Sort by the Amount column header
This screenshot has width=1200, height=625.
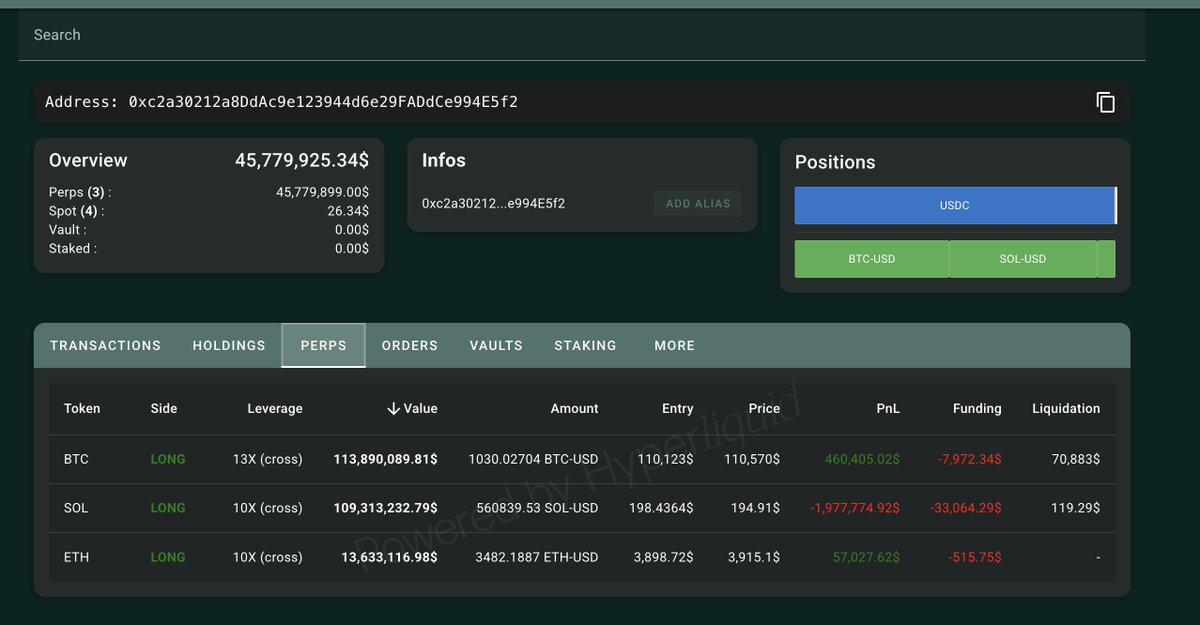(574, 408)
